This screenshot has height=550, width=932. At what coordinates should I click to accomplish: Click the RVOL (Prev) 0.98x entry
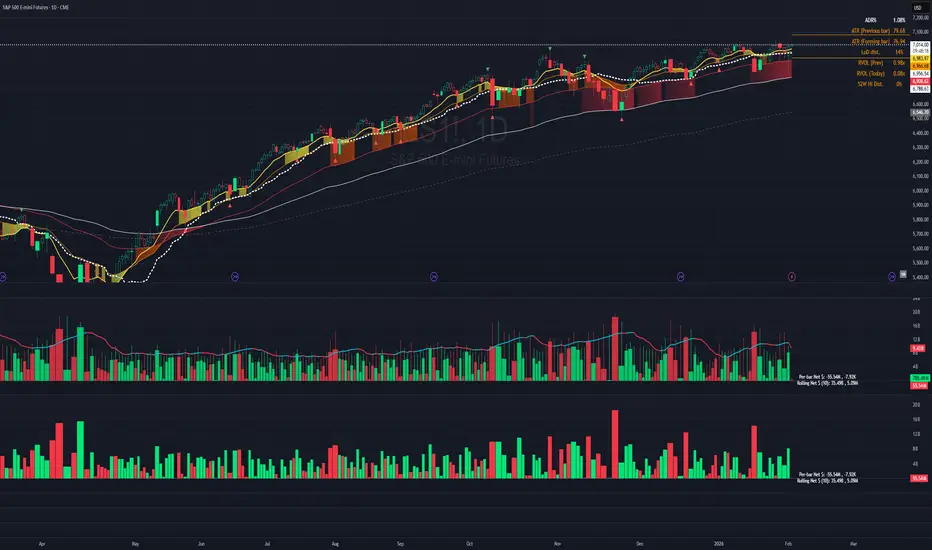pos(881,63)
